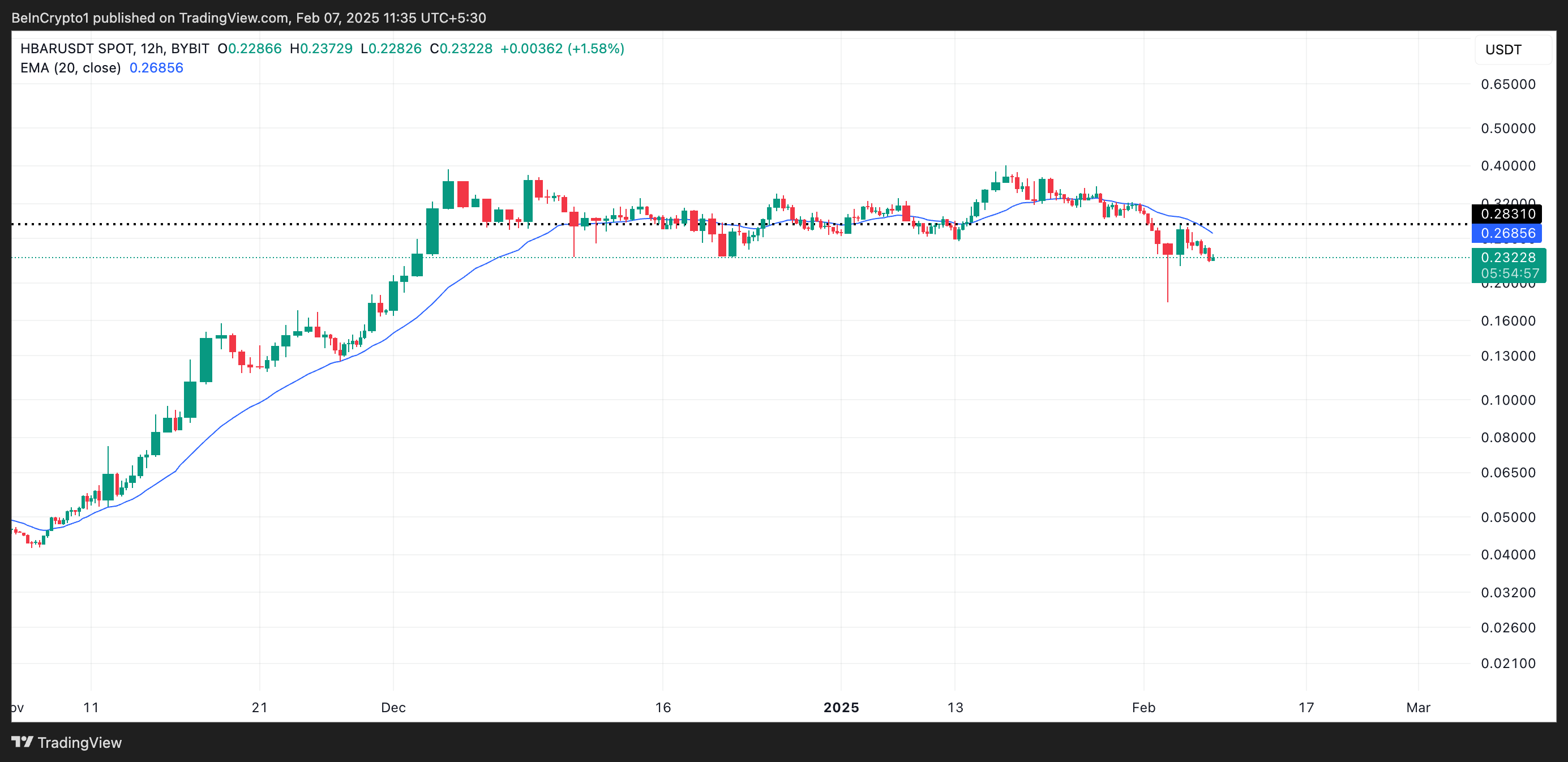The height and width of the screenshot is (762, 1568).
Task: Click the 0.10000 price scale label
Action: point(1508,400)
